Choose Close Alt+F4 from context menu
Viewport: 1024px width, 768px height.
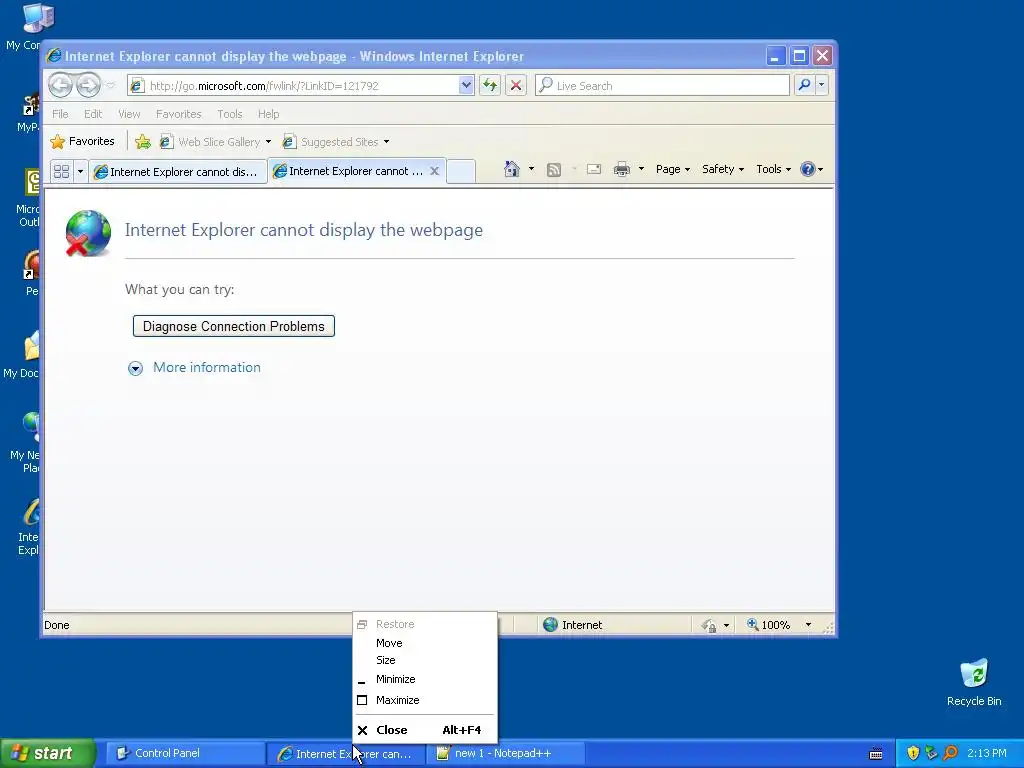[424, 730]
